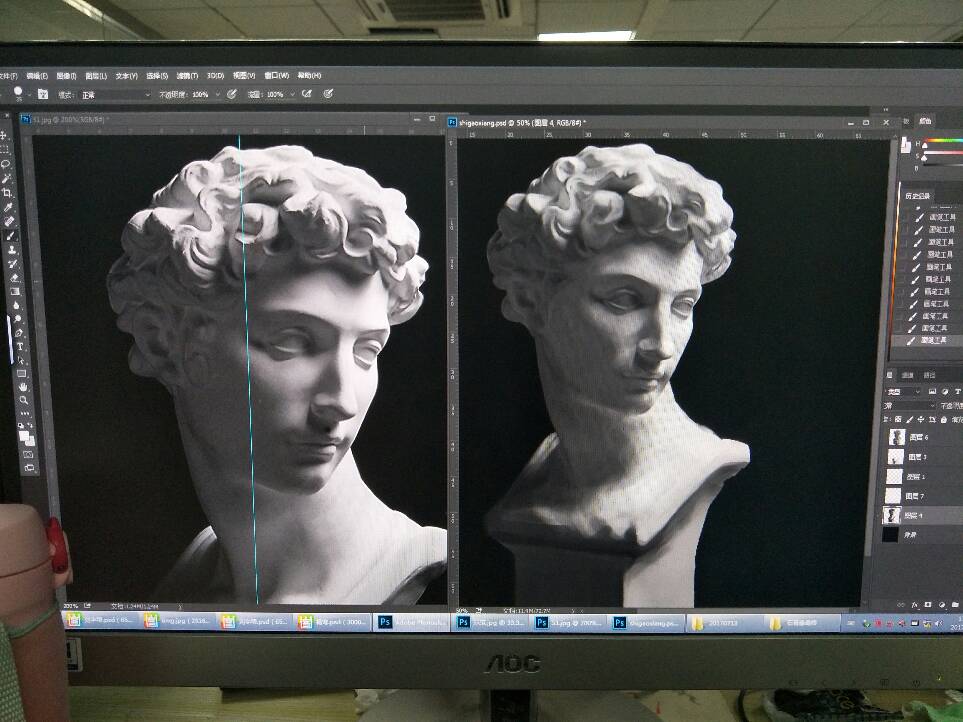Select the Move tool

pos(4,135)
